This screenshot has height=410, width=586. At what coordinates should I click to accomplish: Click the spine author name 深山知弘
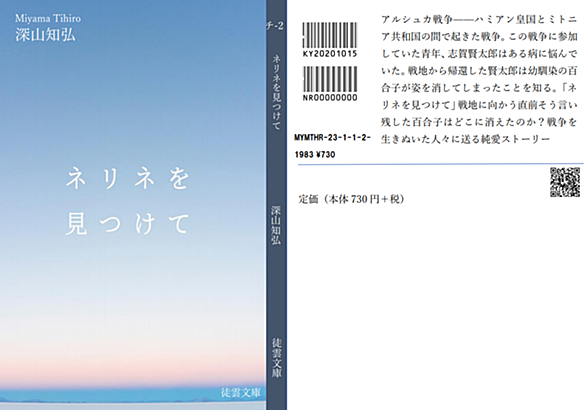[276, 225]
